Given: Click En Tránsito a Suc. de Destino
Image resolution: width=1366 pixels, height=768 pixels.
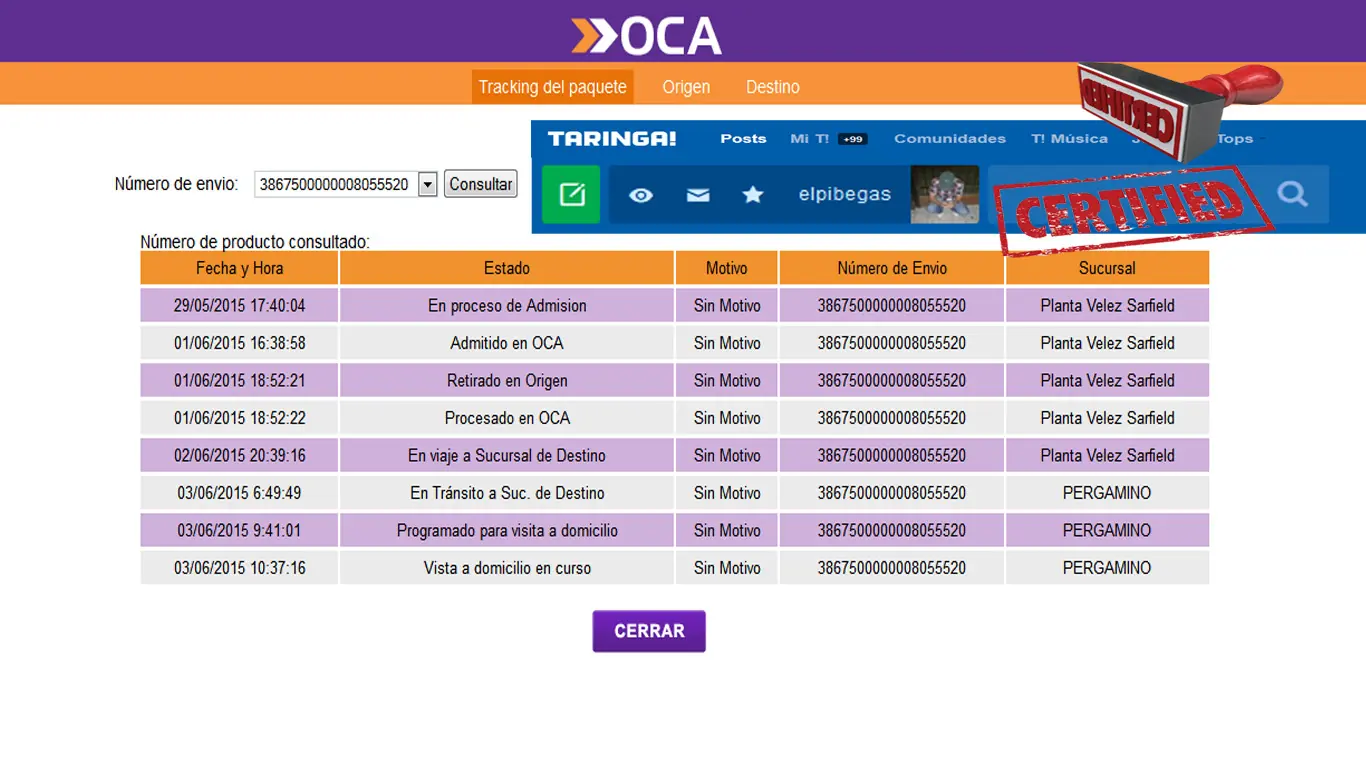Looking at the screenshot, I should pyautogui.click(x=507, y=493).
